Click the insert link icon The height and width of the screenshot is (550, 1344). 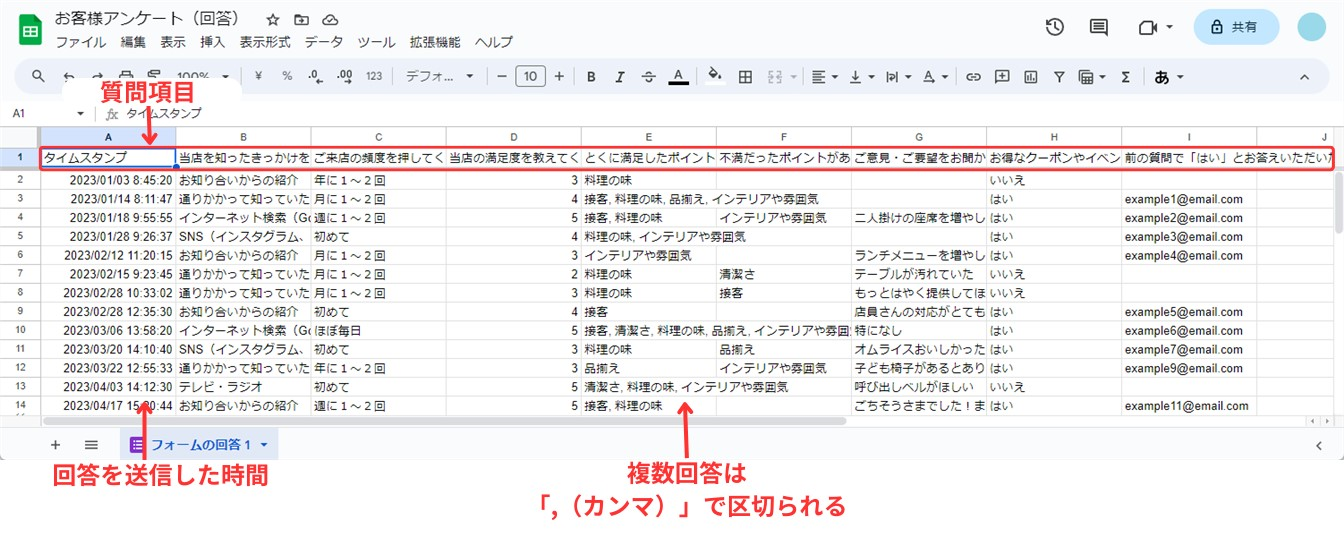click(972, 76)
